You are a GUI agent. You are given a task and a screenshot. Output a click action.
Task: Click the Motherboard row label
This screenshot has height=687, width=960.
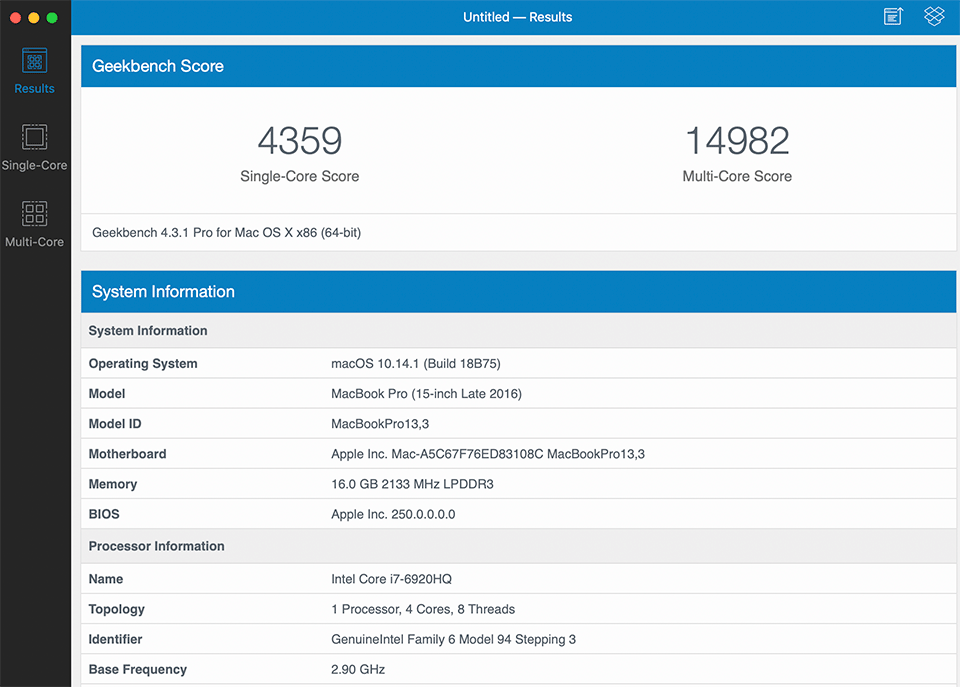127,454
